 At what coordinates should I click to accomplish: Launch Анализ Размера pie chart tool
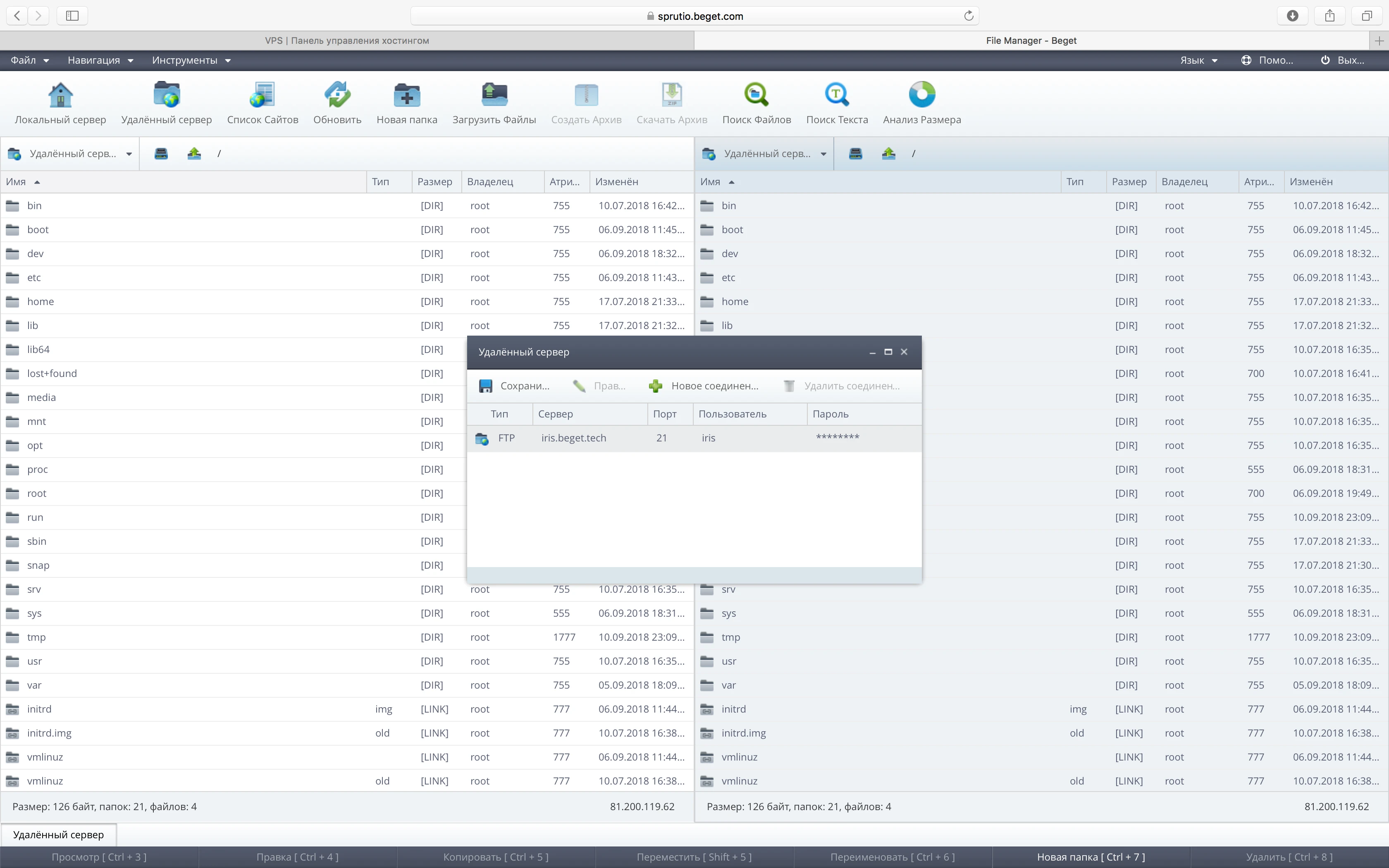click(x=921, y=95)
